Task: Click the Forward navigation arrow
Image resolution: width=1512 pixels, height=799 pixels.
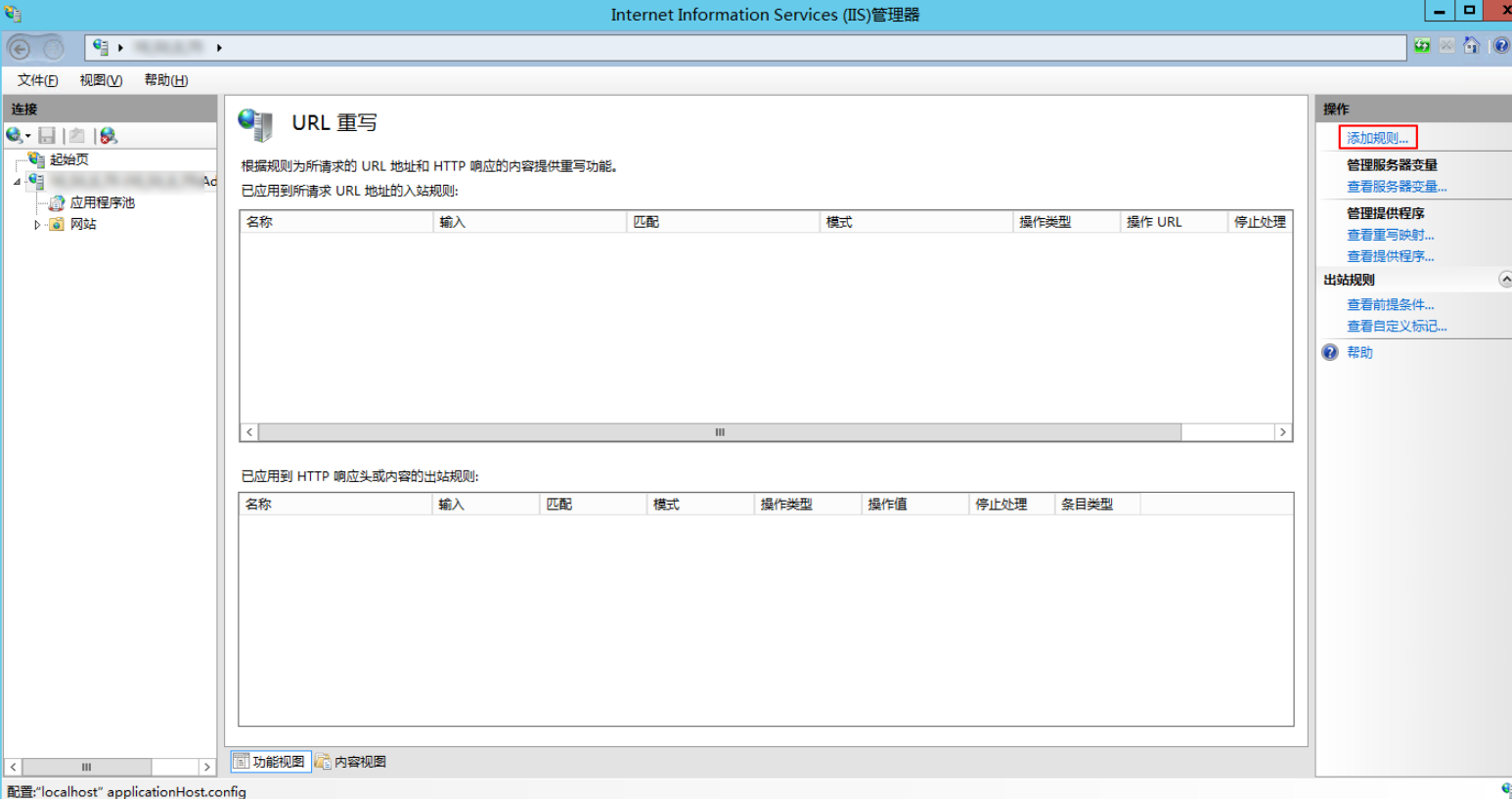Action: [x=53, y=48]
